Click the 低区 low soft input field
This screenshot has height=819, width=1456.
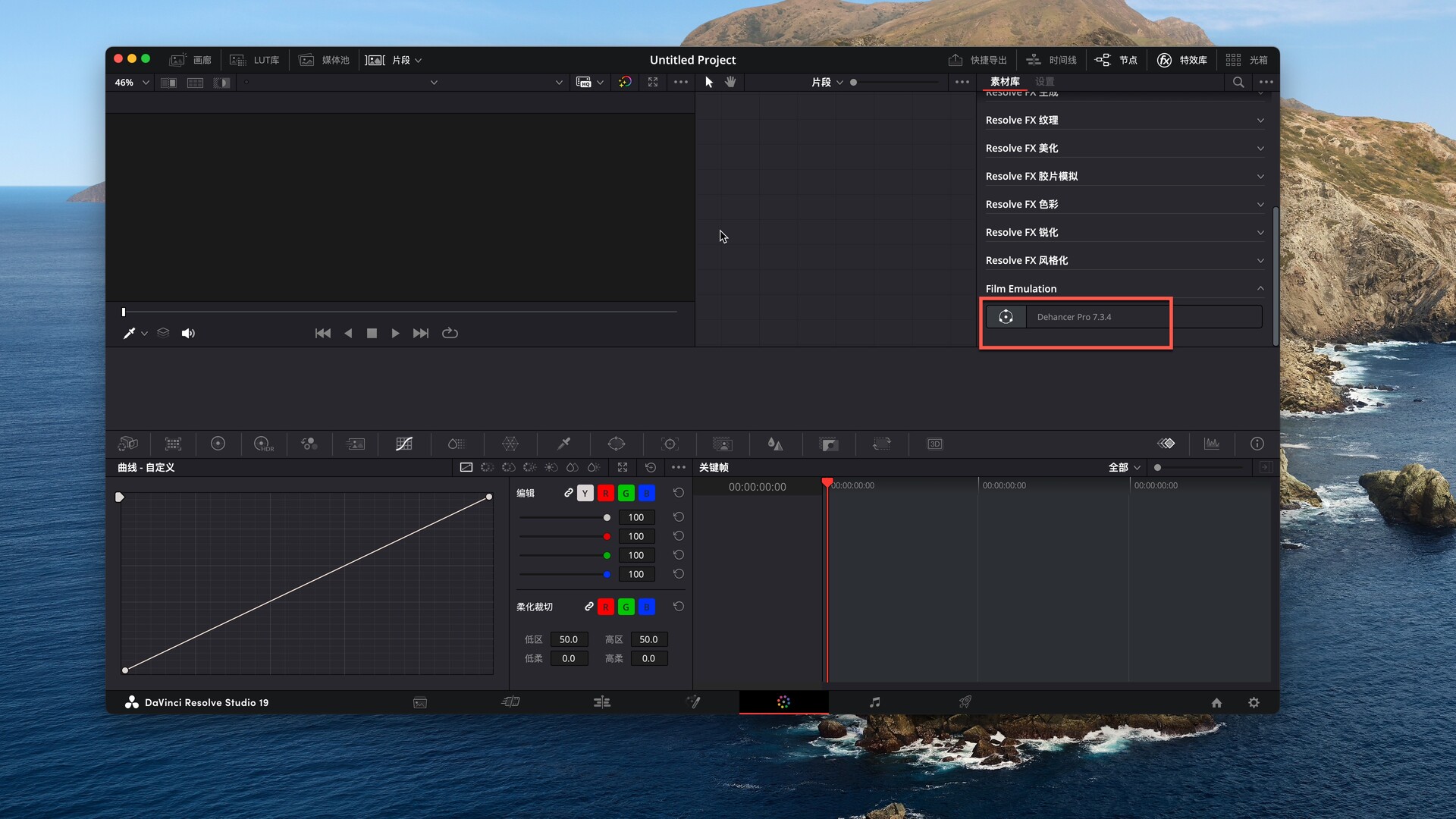click(x=568, y=640)
